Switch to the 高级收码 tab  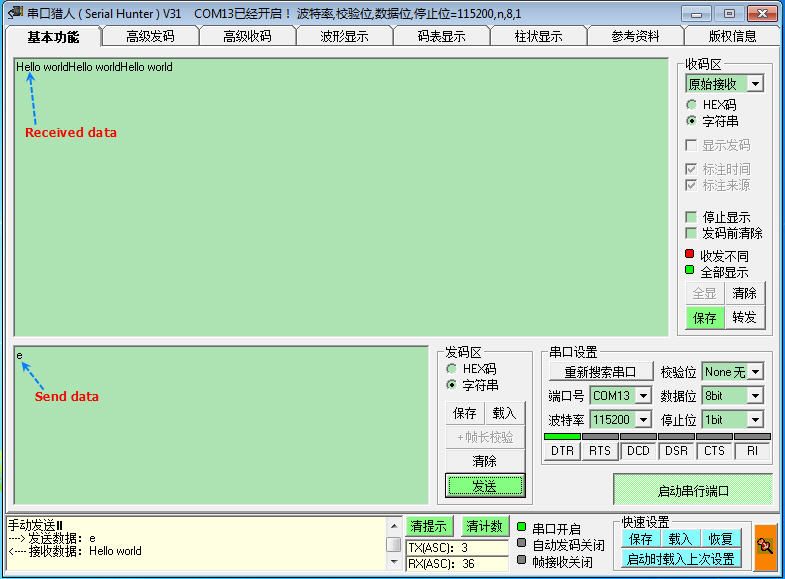[247, 37]
